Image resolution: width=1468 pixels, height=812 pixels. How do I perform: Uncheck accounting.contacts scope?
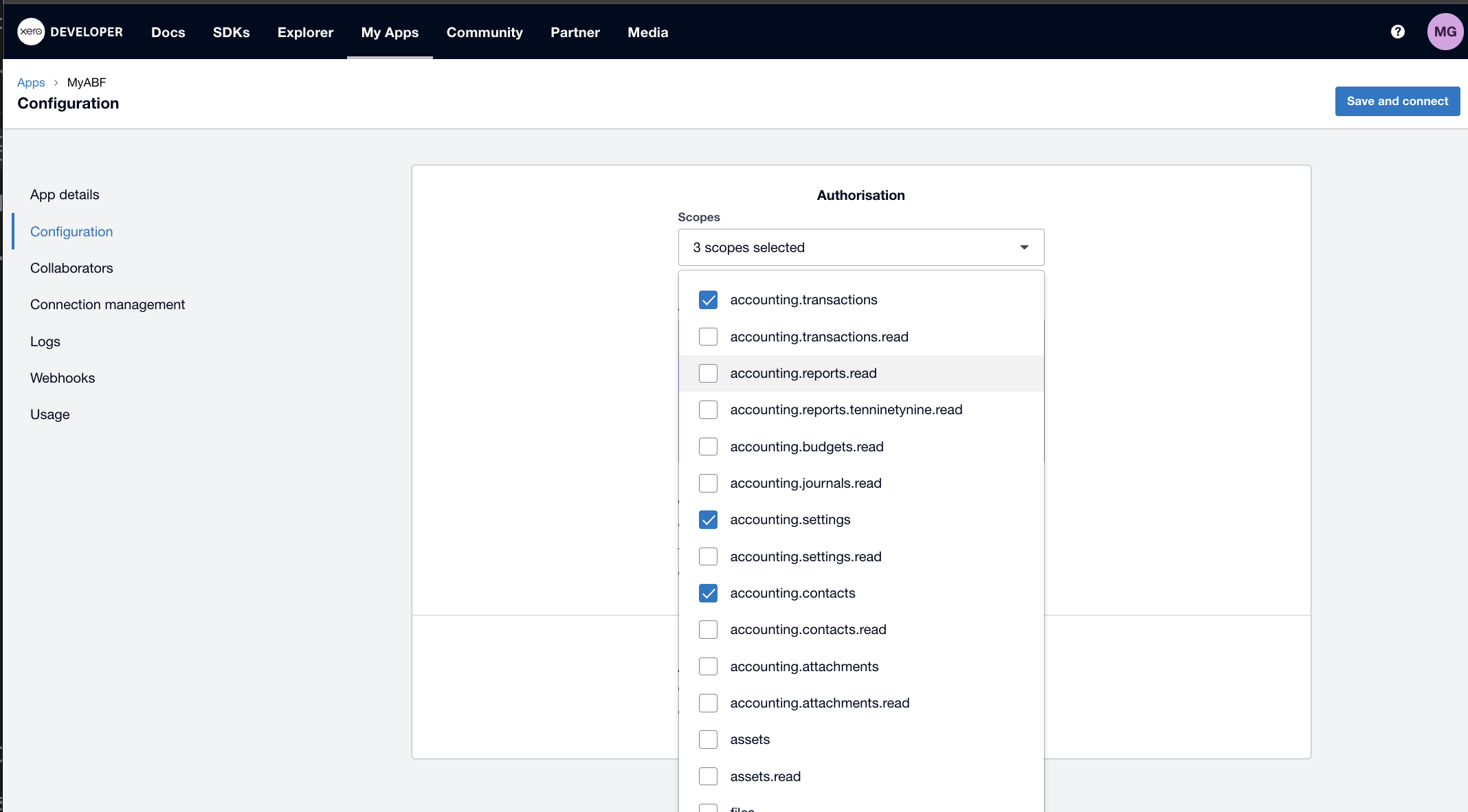[x=708, y=593]
